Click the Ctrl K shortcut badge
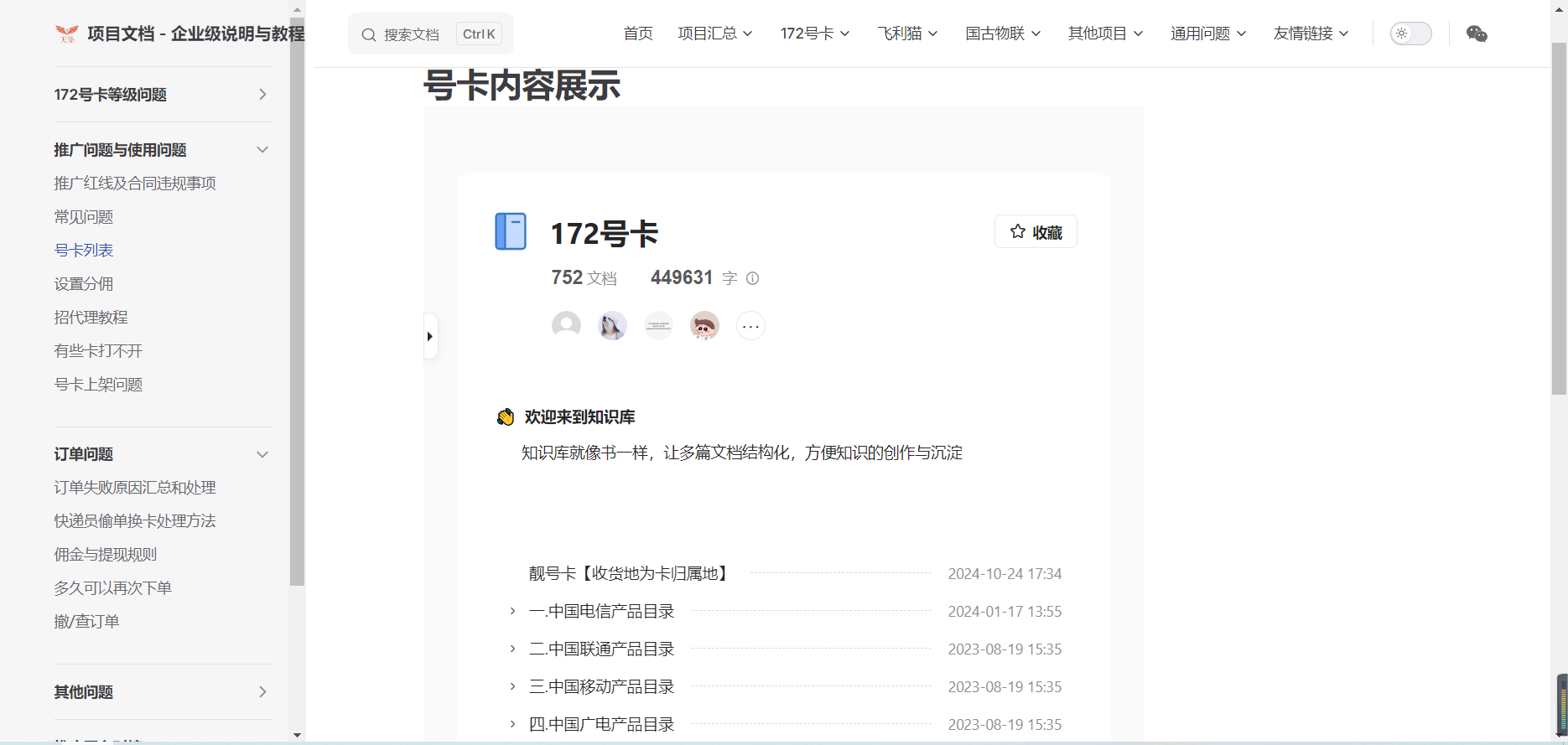The height and width of the screenshot is (745, 1568). click(x=479, y=34)
